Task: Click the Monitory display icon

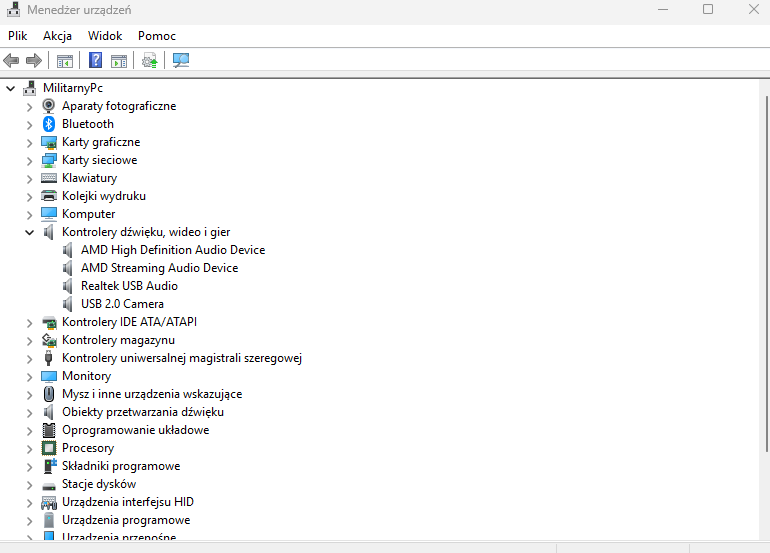Action: point(49,376)
